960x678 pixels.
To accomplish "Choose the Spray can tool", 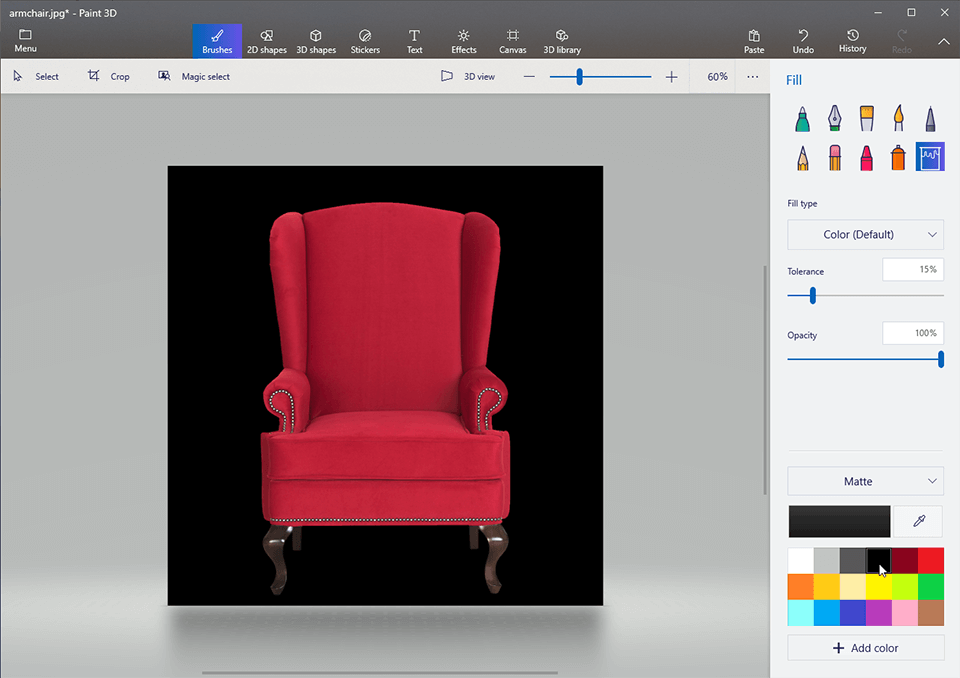I will (x=899, y=157).
